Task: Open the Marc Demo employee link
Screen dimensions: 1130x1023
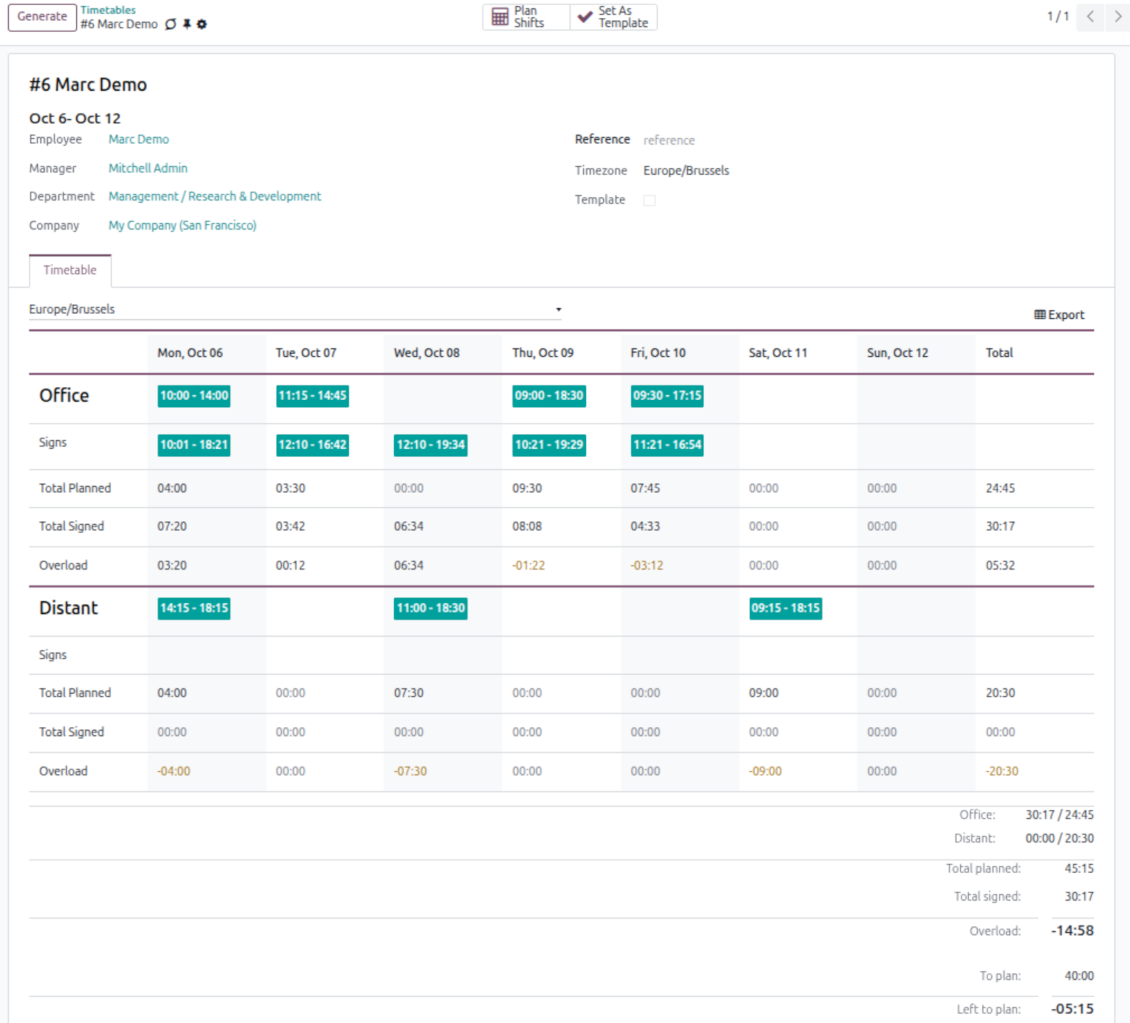Action: click(x=139, y=140)
